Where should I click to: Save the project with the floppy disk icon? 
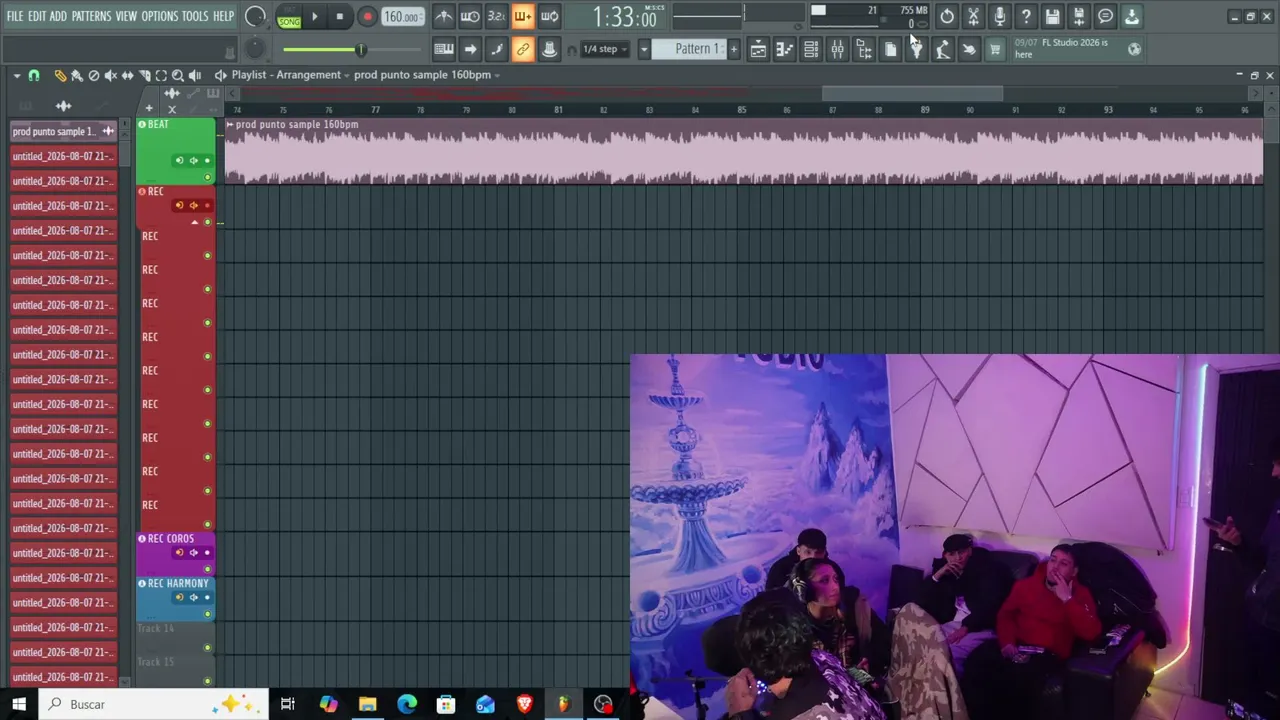click(x=1052, y=16)
